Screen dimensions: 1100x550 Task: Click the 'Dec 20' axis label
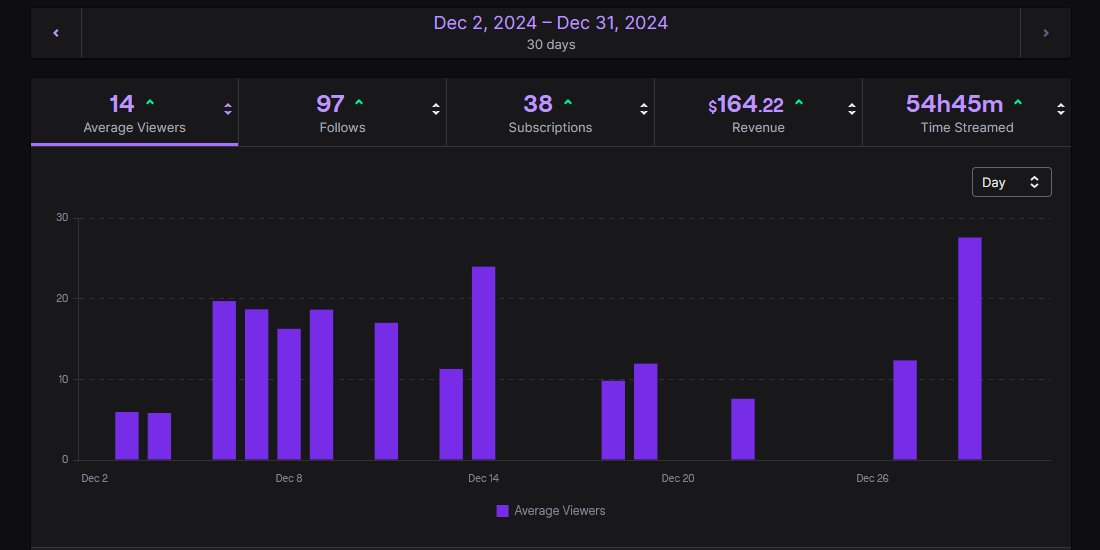coord(678,478)
